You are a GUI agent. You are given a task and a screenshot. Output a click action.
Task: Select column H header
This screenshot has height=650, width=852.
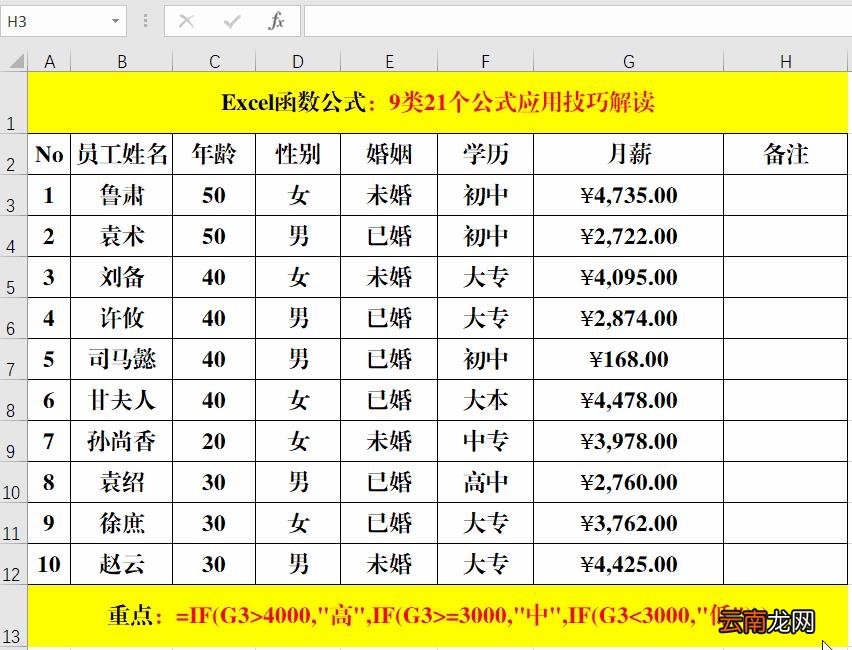click(786, 61)
